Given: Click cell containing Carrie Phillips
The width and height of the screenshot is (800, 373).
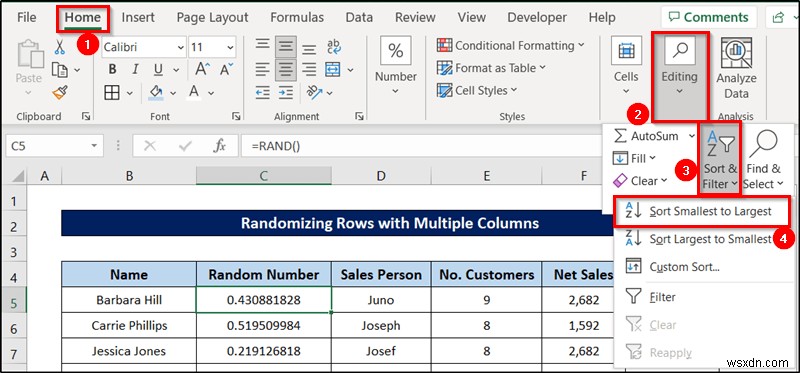Looking at the screenshot, I should (129, 326).
